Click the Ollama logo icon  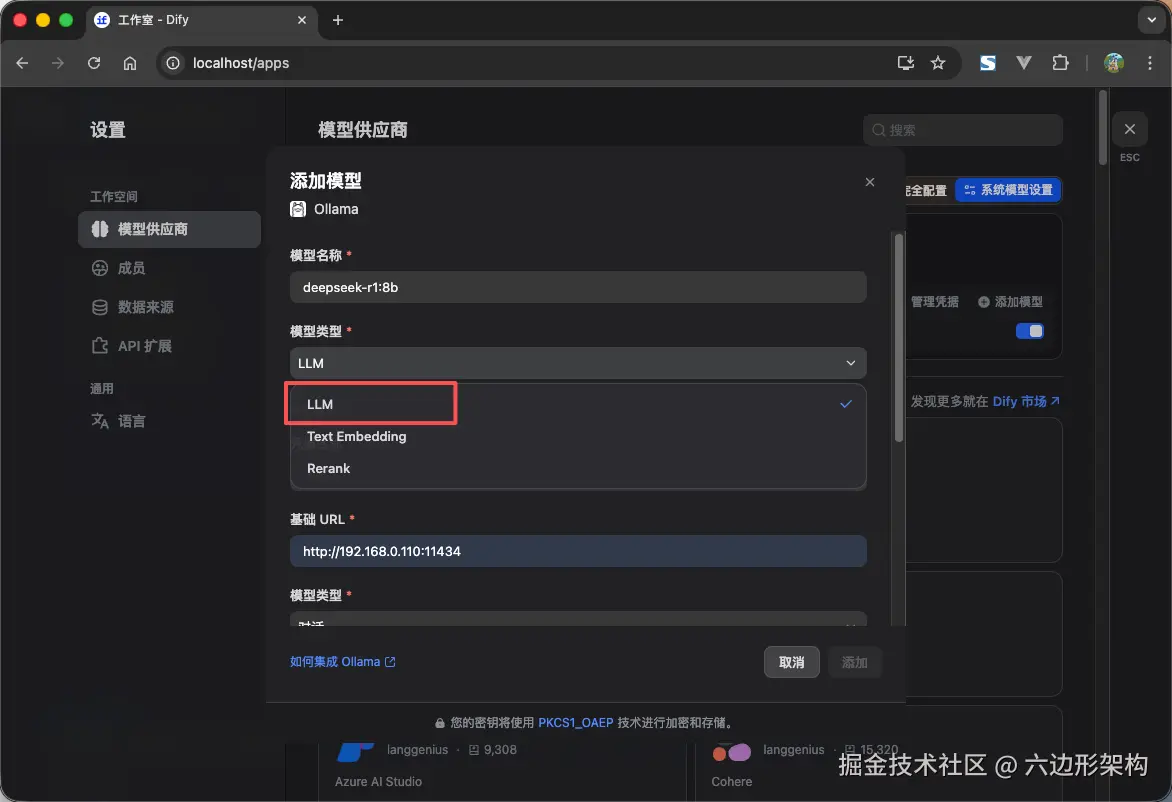coord(298,209)
